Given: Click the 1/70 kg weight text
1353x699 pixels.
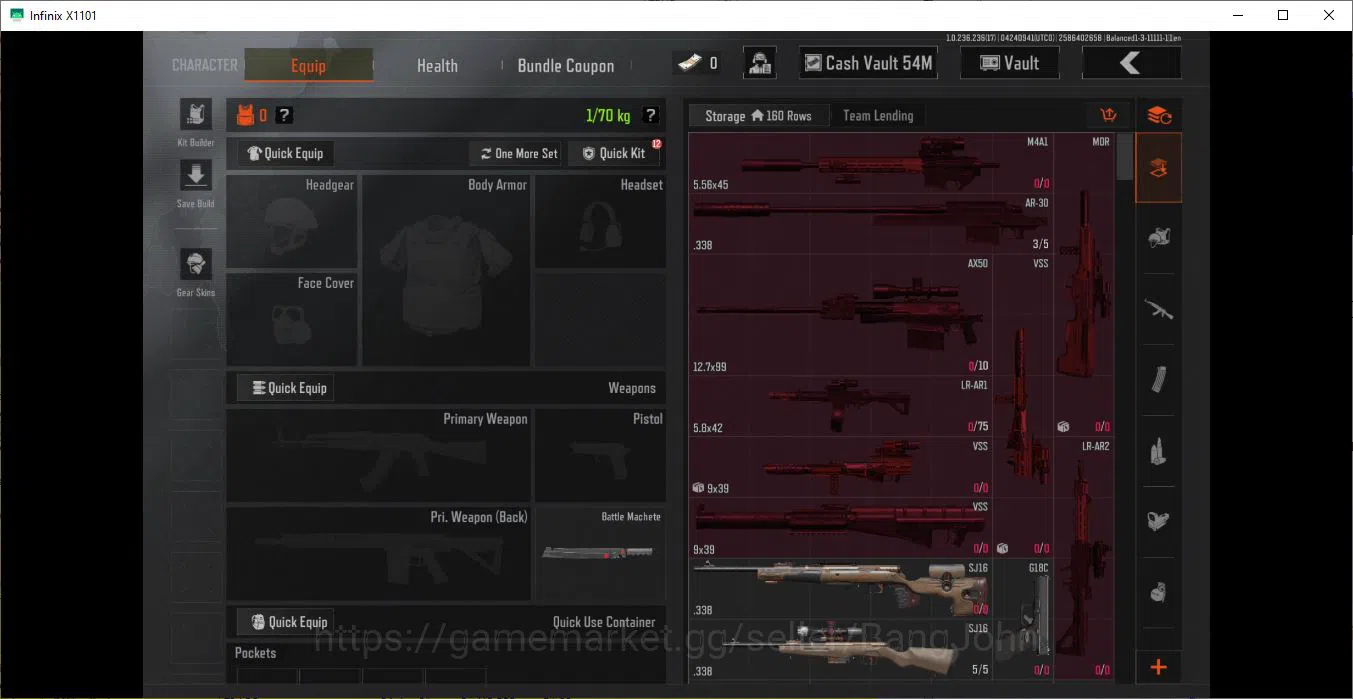Looking at the screenshot, I should click(x=608, y=115).
